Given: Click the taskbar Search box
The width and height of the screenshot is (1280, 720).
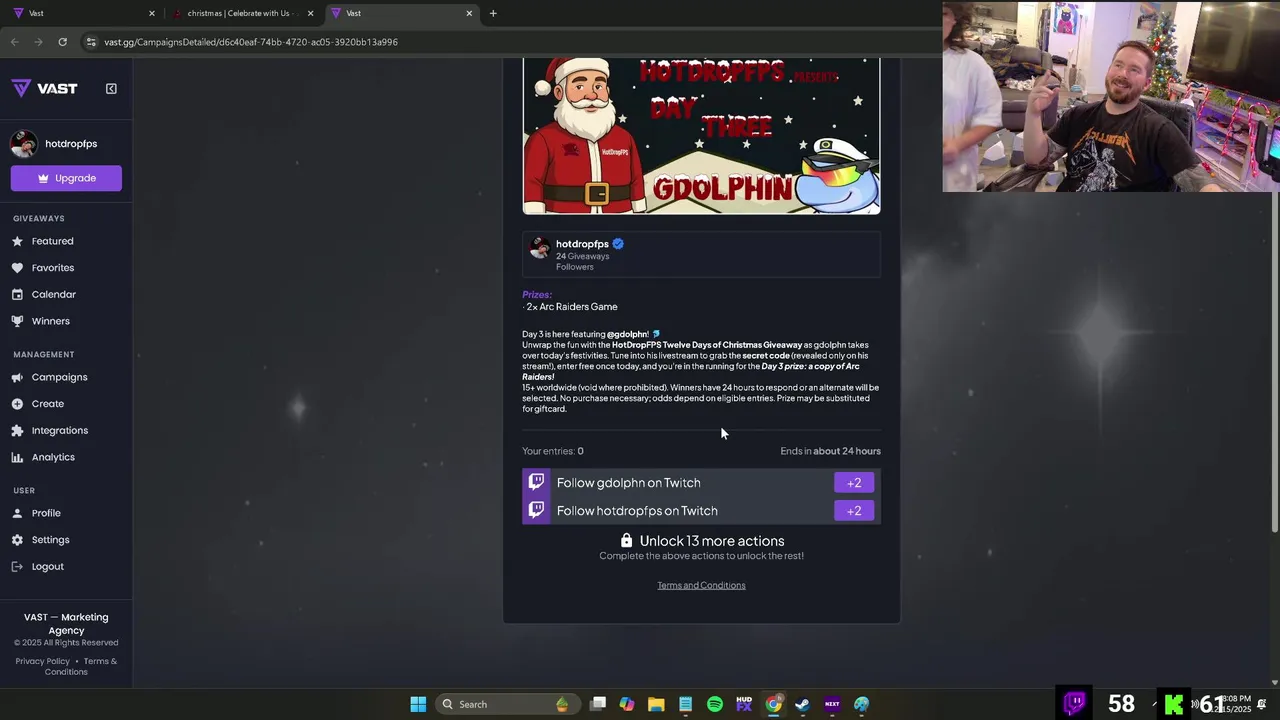Looking at the screenshot, I should [x=506, y=704].
